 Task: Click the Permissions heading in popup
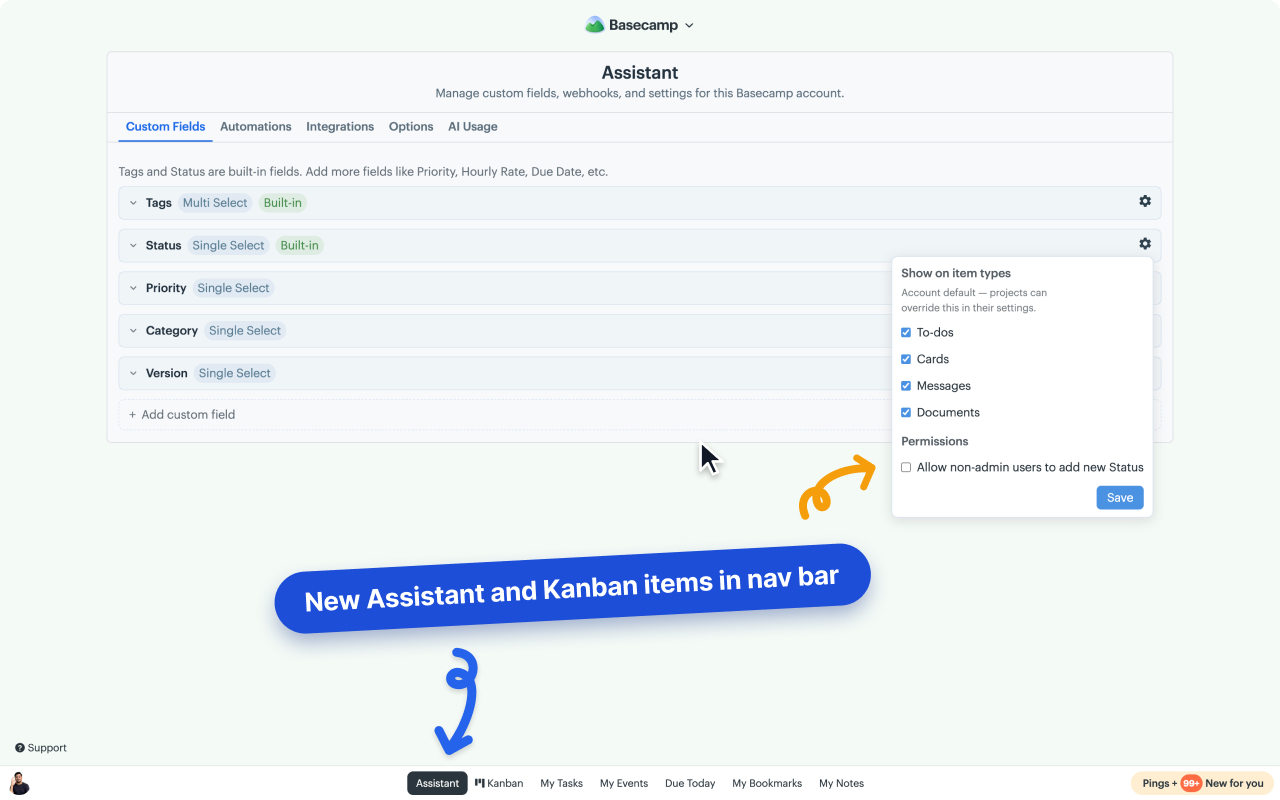(935, 441)
